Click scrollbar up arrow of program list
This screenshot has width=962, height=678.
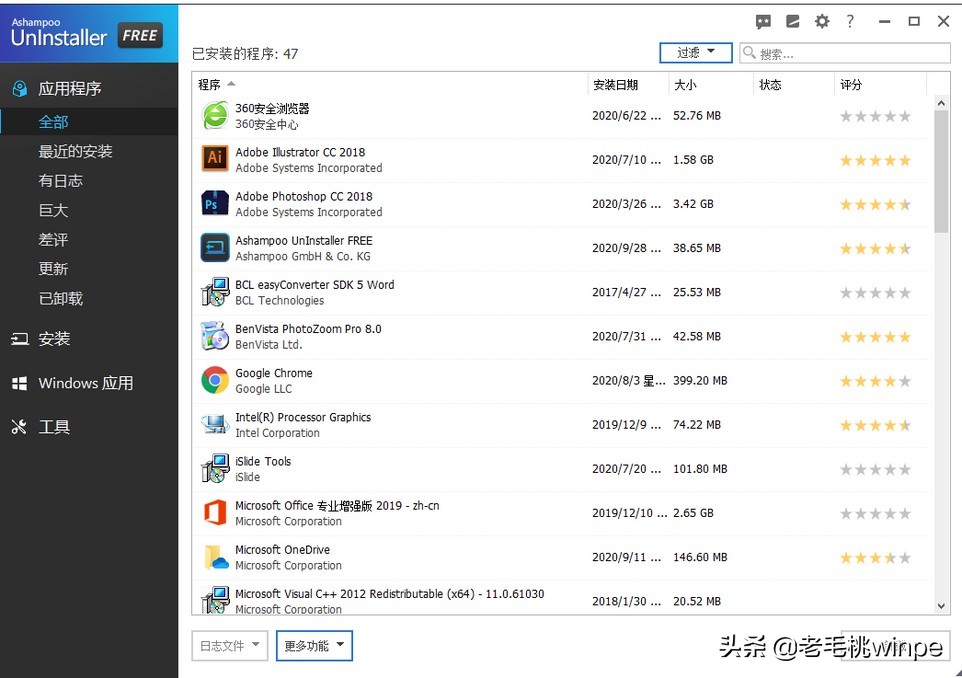941,103
